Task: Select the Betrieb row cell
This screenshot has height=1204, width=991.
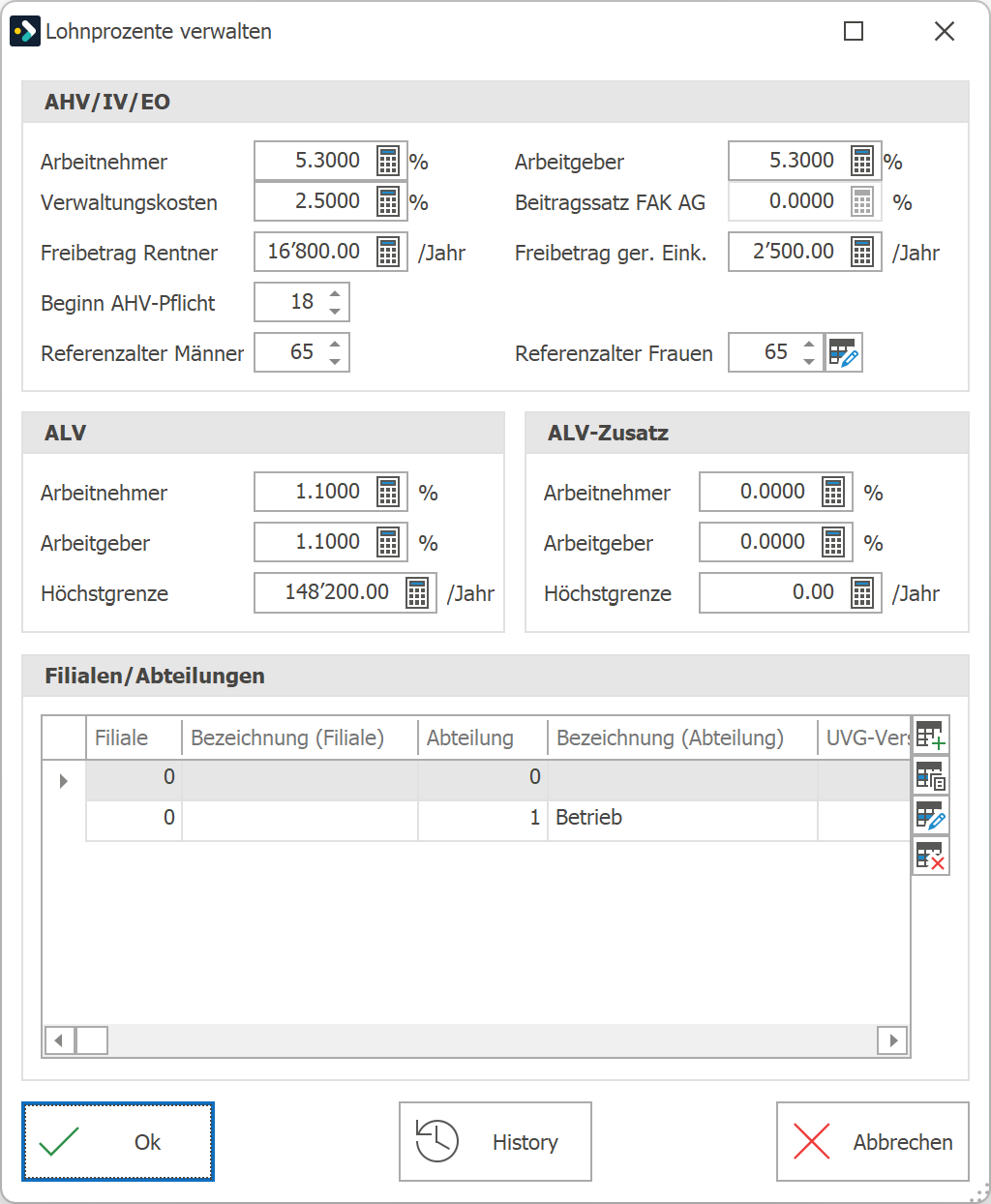Action: (x=682, y=818)
